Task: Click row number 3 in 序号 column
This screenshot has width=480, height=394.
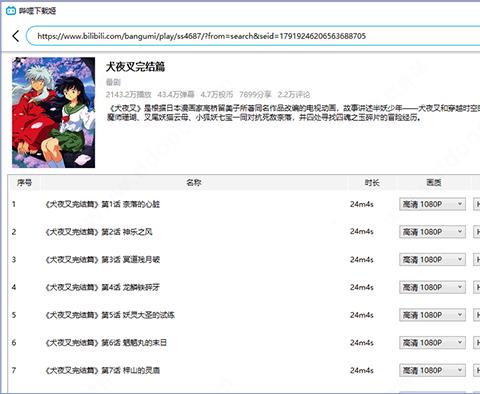Action: 14,259
